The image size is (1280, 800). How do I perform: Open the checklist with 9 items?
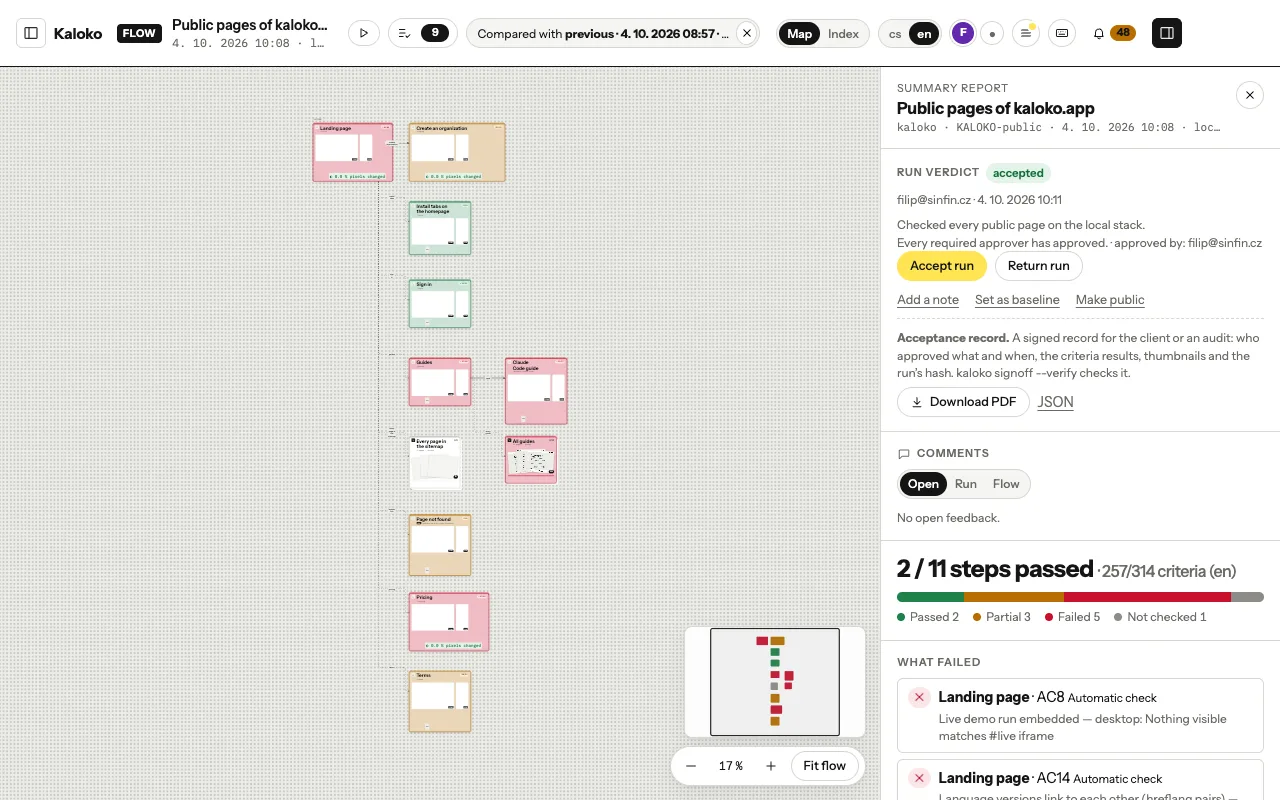coord(422,33)
